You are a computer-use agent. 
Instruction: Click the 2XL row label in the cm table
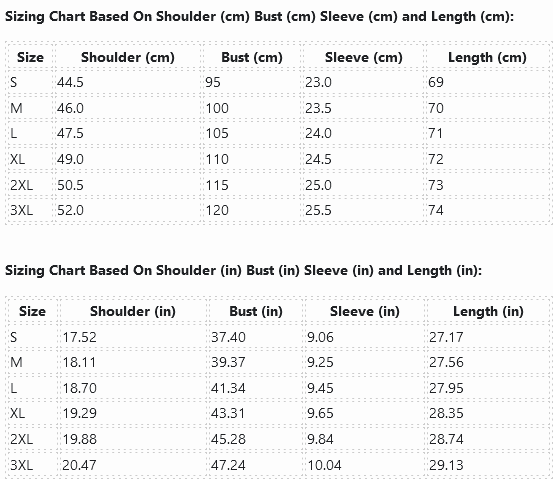point(21,185)
